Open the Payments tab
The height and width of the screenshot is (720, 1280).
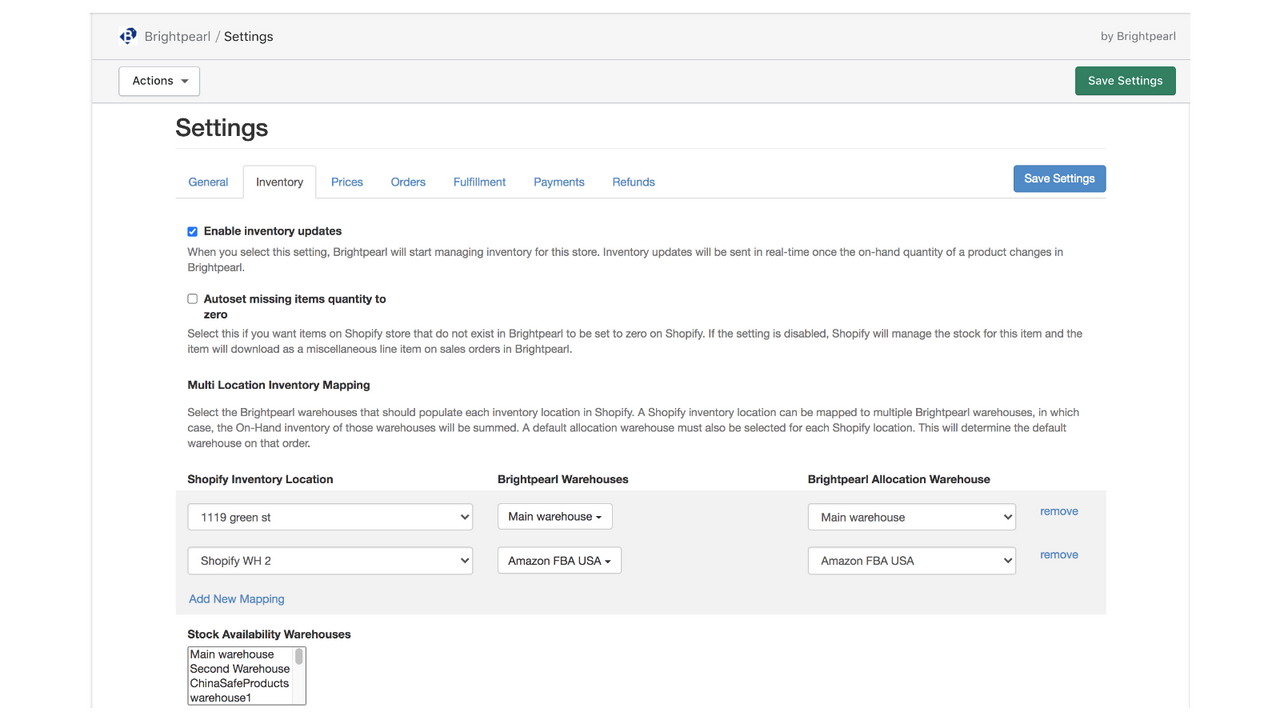coord(558,181)
